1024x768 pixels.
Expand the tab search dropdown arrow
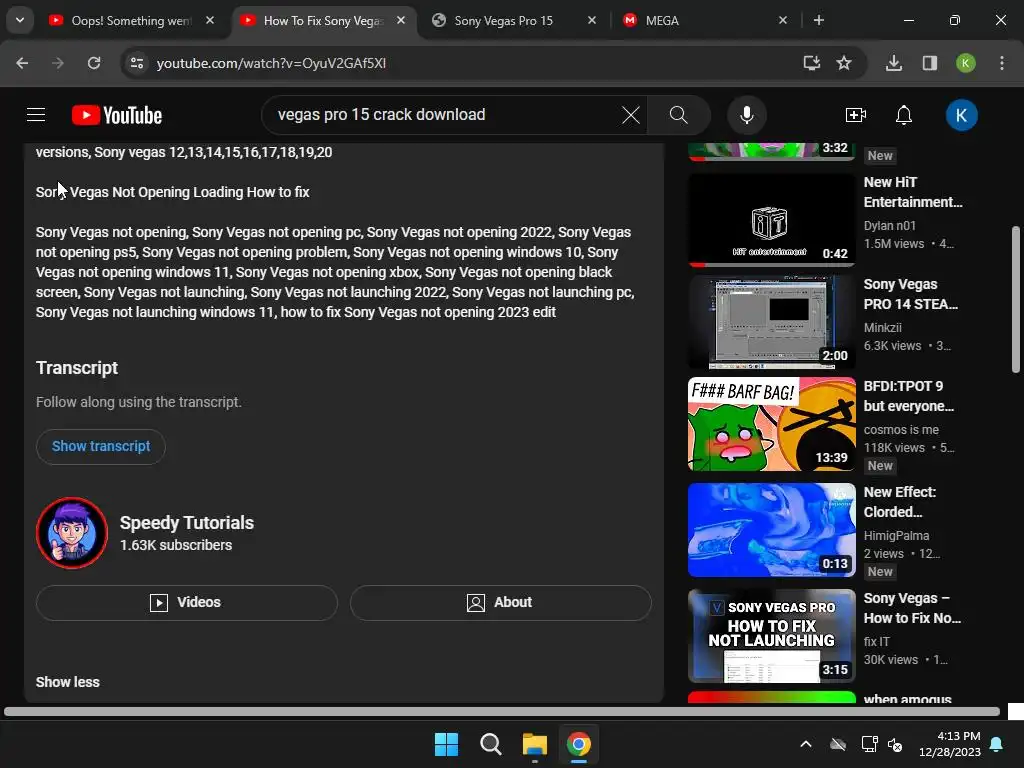click(x=20, y=20)
